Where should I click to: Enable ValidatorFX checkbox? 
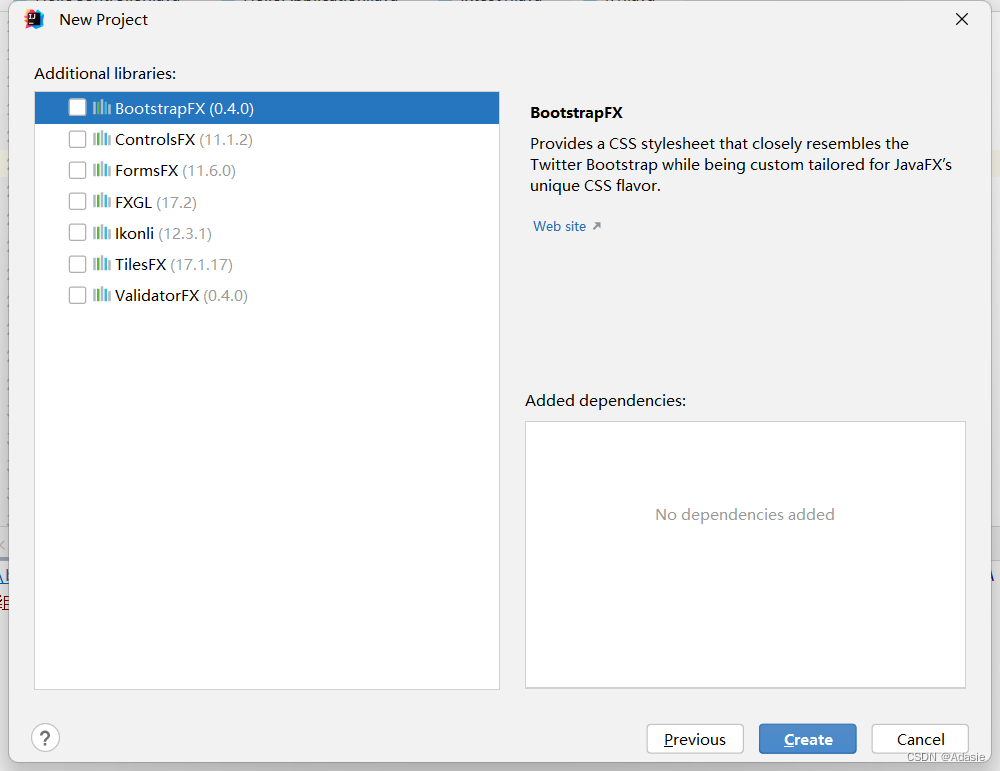point(77,295)
